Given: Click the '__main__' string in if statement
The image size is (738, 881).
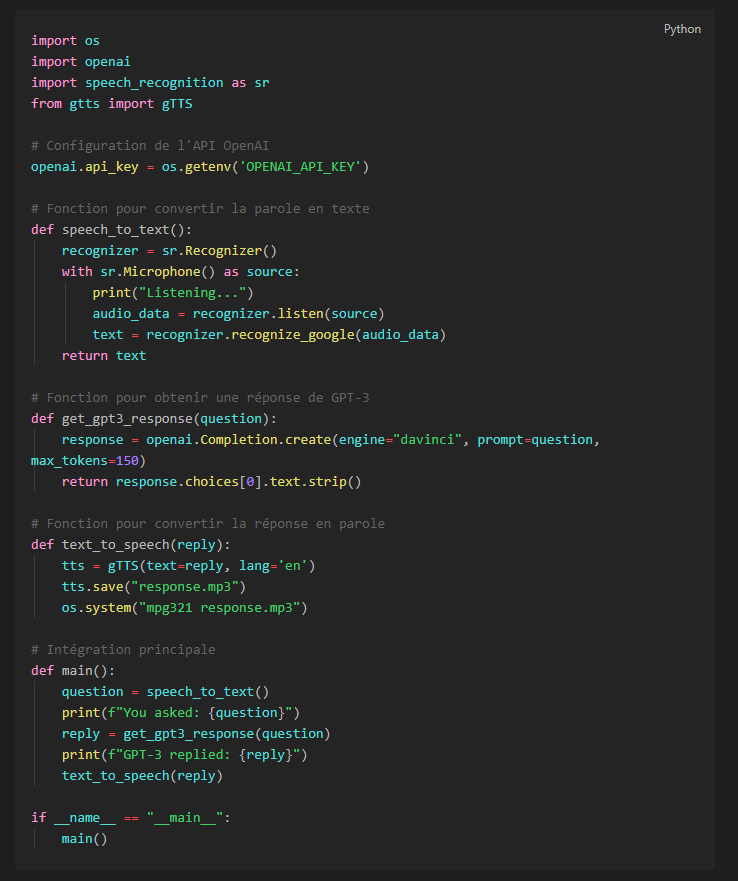Looking at the screenshot, I should 189,817.
